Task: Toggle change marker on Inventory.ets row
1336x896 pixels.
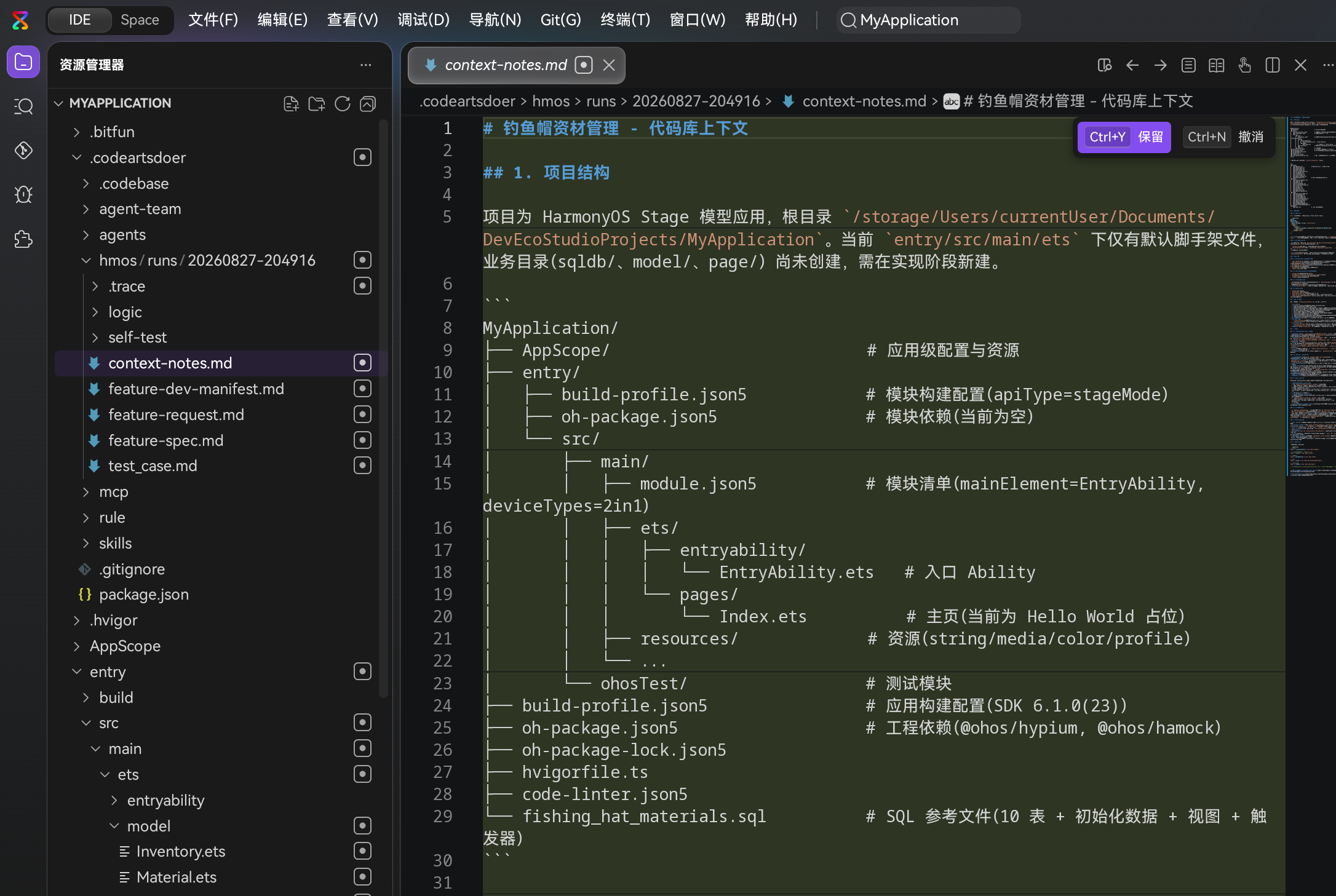Action: point(363,851)
